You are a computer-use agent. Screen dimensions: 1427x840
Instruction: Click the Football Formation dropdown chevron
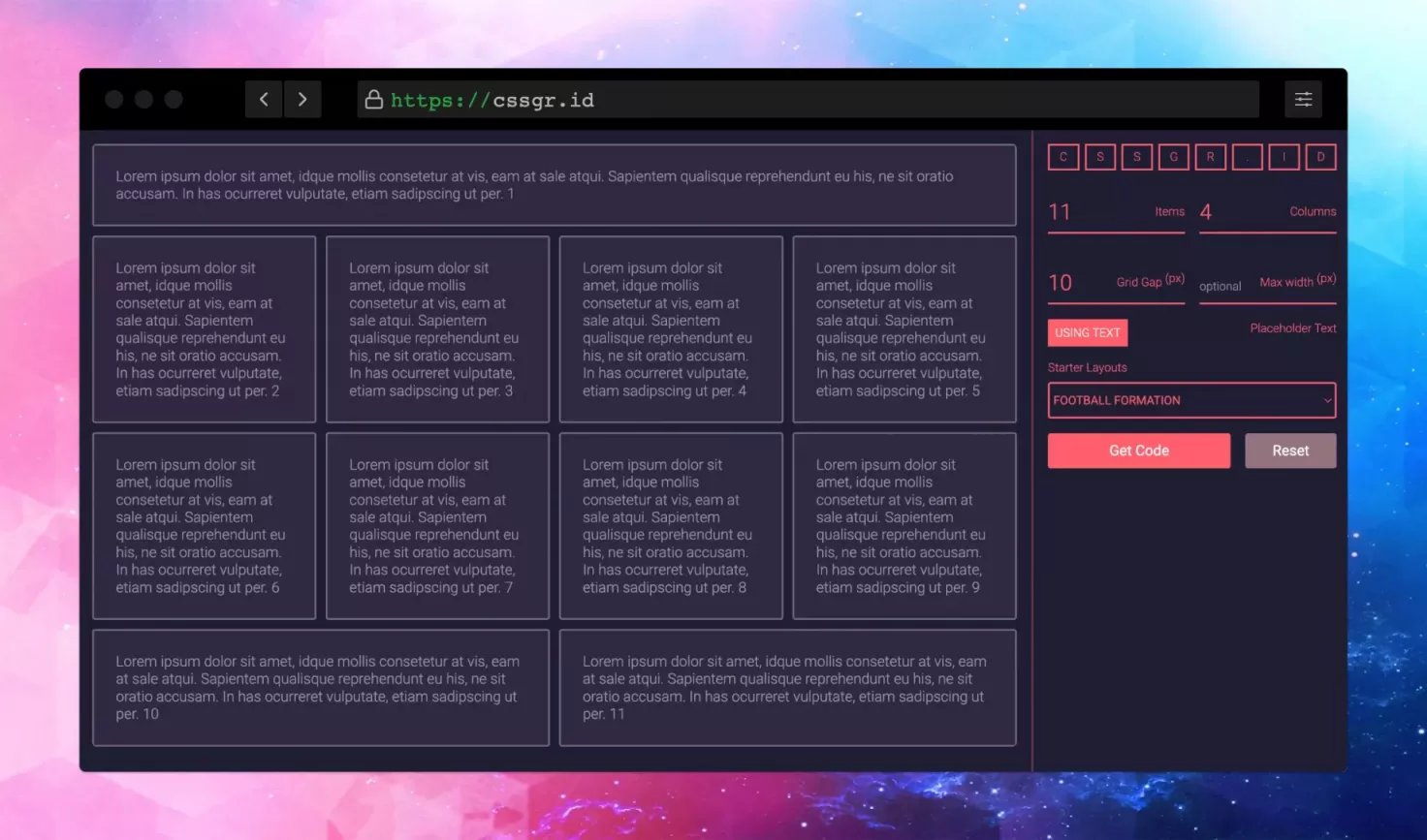tap(1327, 400)
